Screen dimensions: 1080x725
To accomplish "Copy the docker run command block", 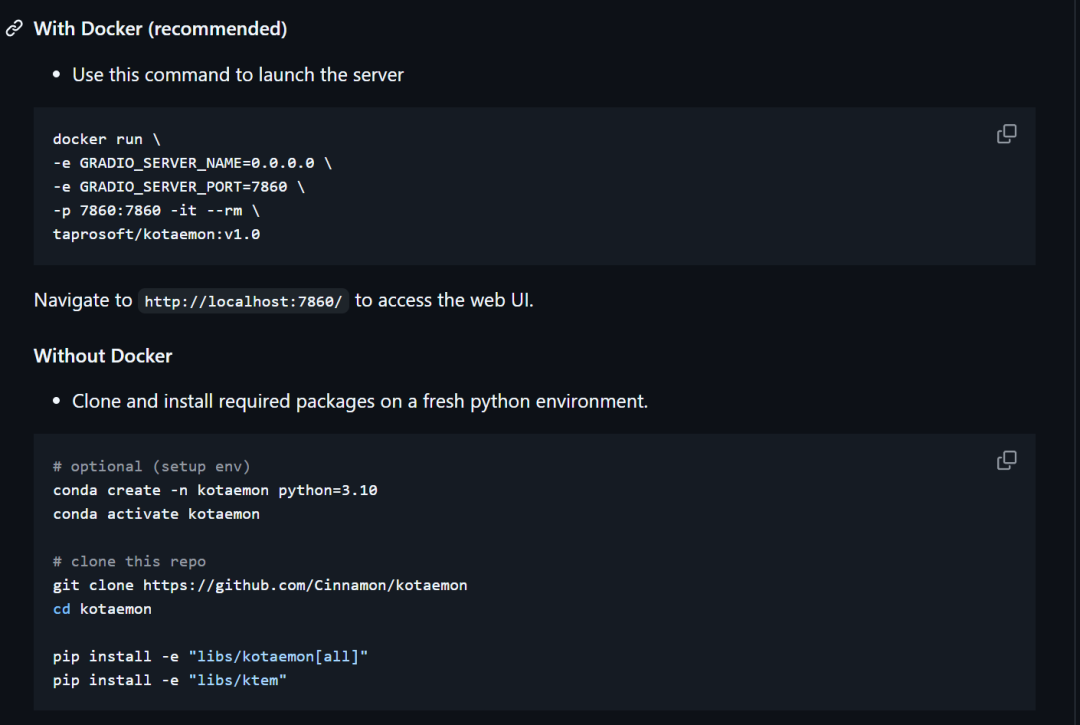I will [x=1007, y=134].
